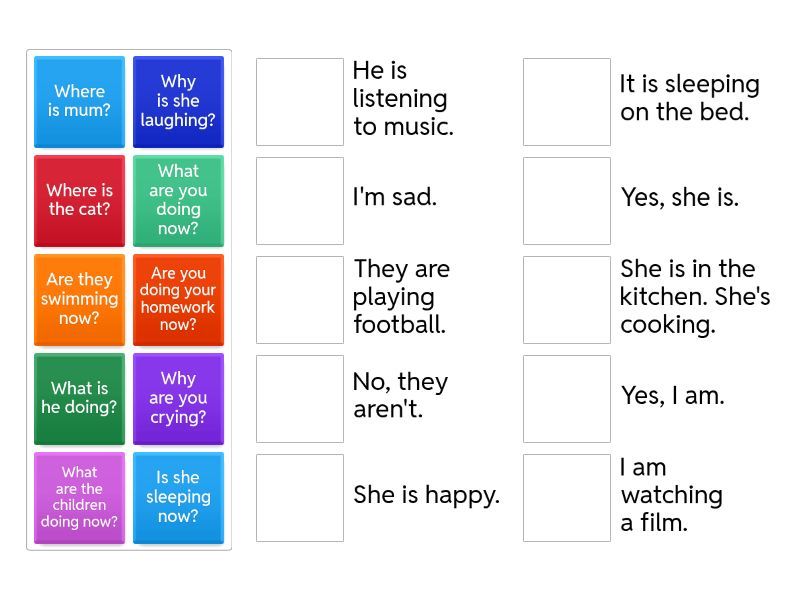Image resolution: width=800 pixels, height=600 pixels.
Task: Click the answer slot next to 'I'm sad.'
Action: tap(300, 200)
